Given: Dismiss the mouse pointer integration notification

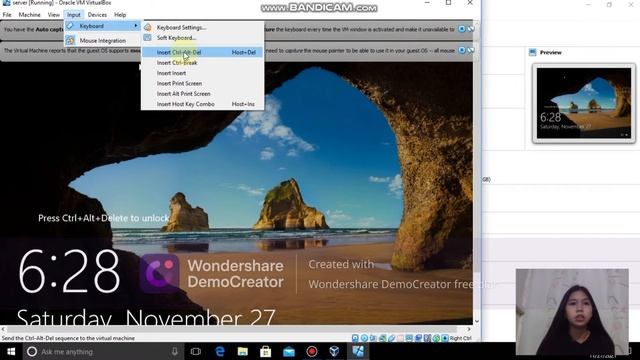Looking at the screenshot, I should [462, 50].
